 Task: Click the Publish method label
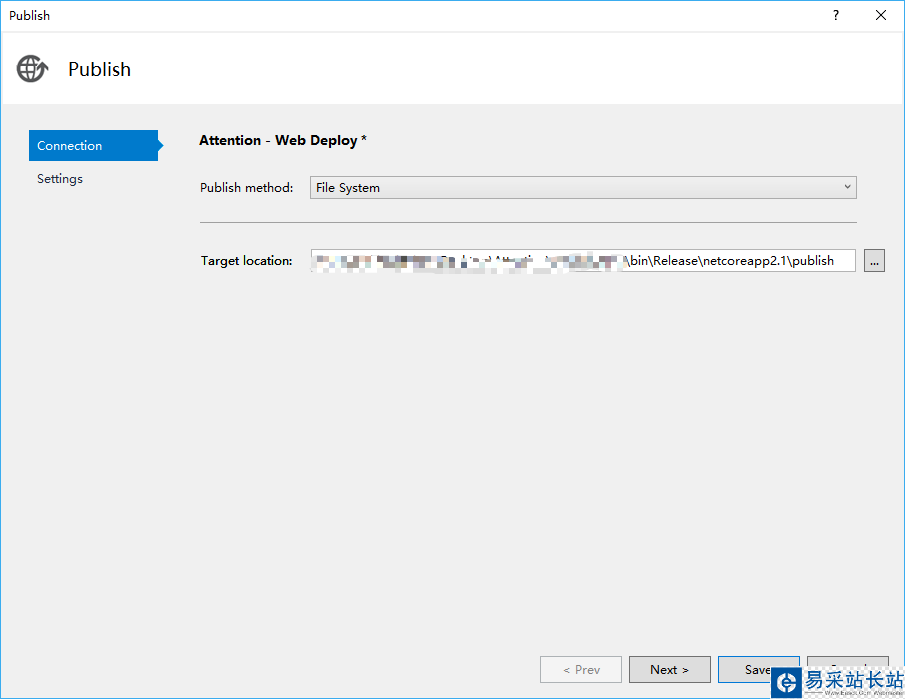click(247, 187)
